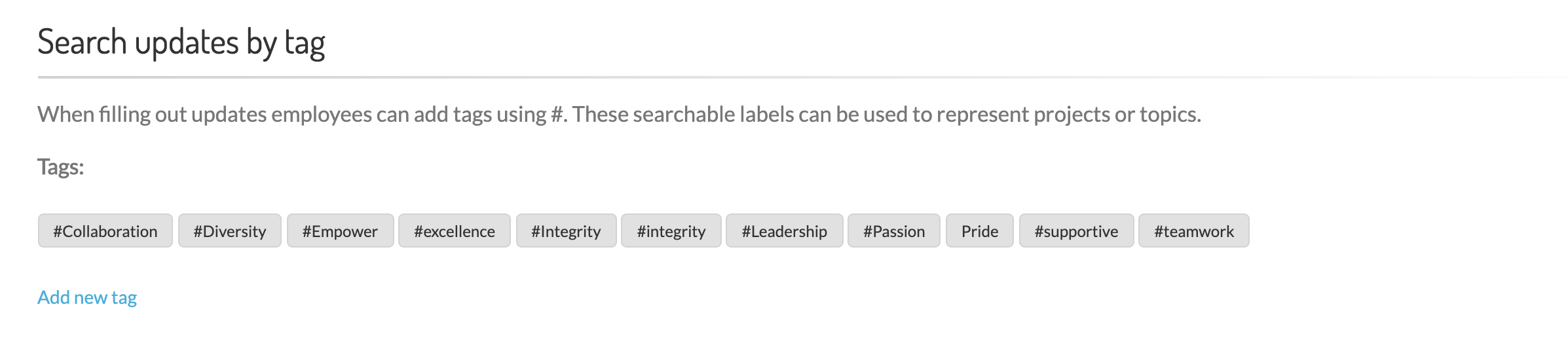Show updates tagged #teamwork
The image size is (1568, 351).
[x=1194, y=231]
